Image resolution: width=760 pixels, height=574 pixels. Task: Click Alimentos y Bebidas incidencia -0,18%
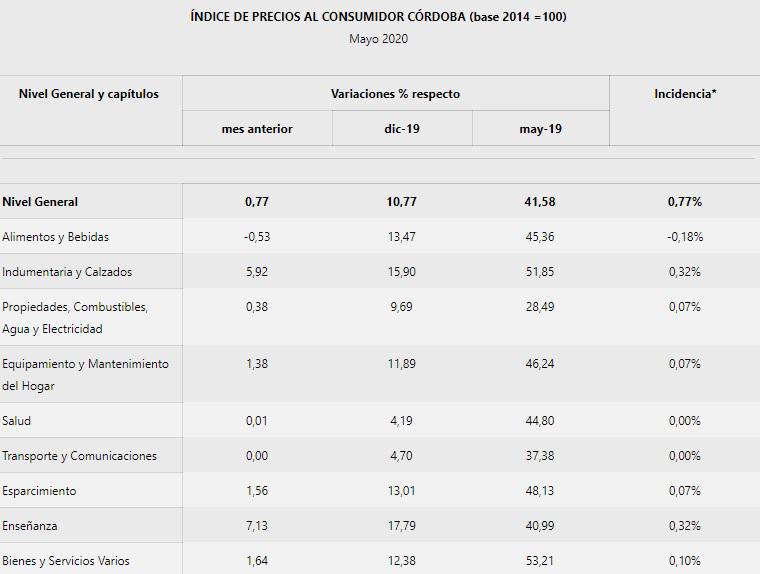(x=685, y=237)
